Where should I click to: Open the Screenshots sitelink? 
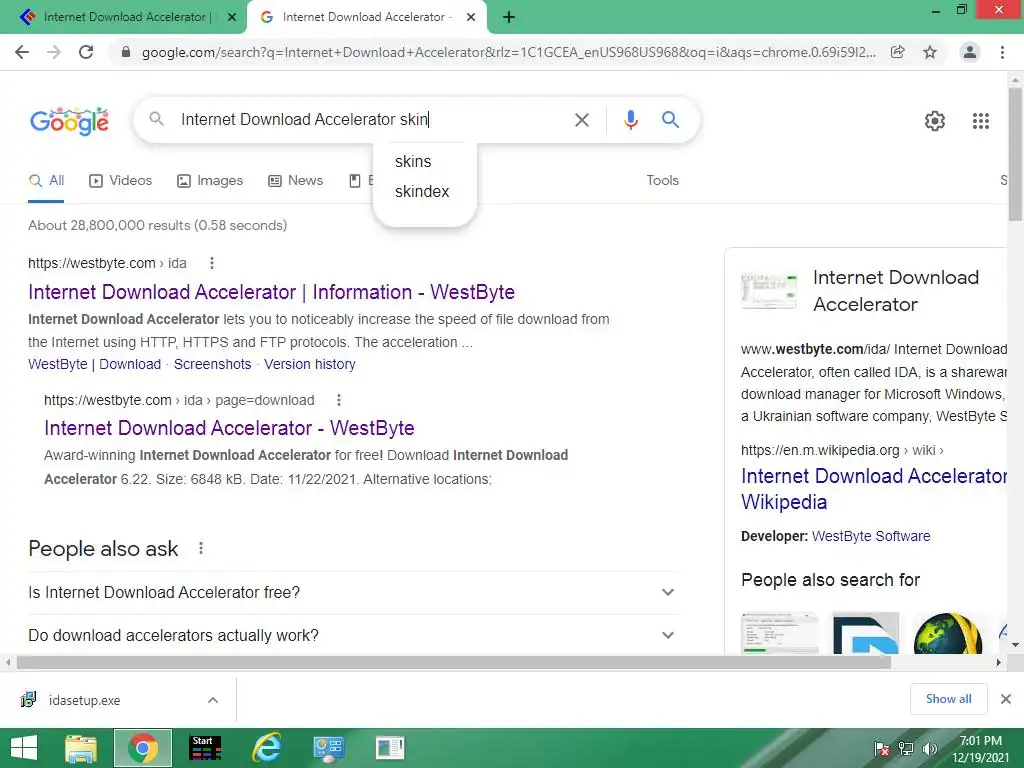(212, 364)
